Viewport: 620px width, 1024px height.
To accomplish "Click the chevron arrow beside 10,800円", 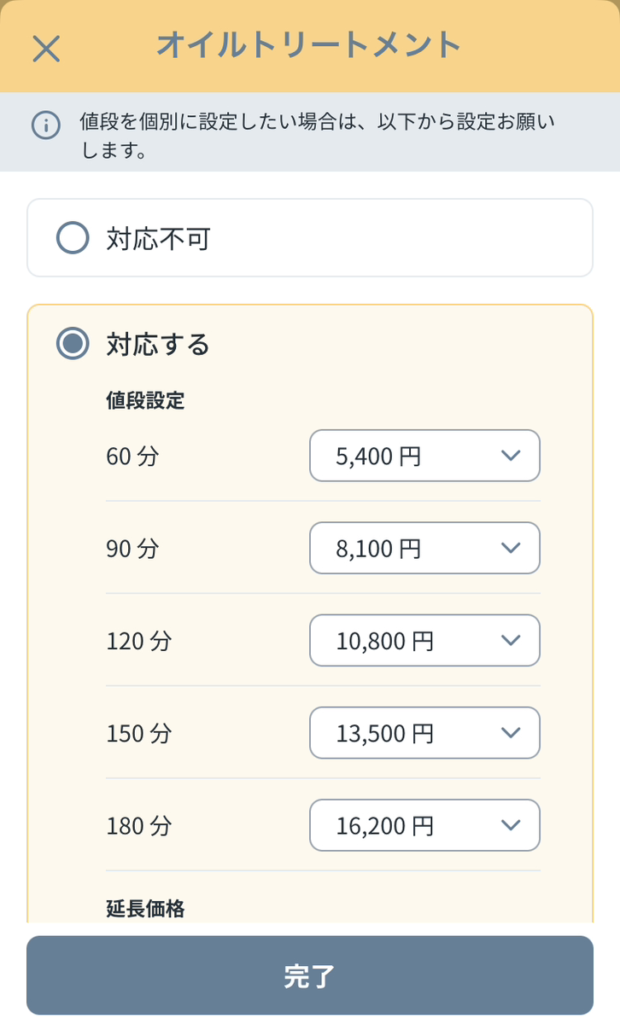I will click(x=511, y=640).
